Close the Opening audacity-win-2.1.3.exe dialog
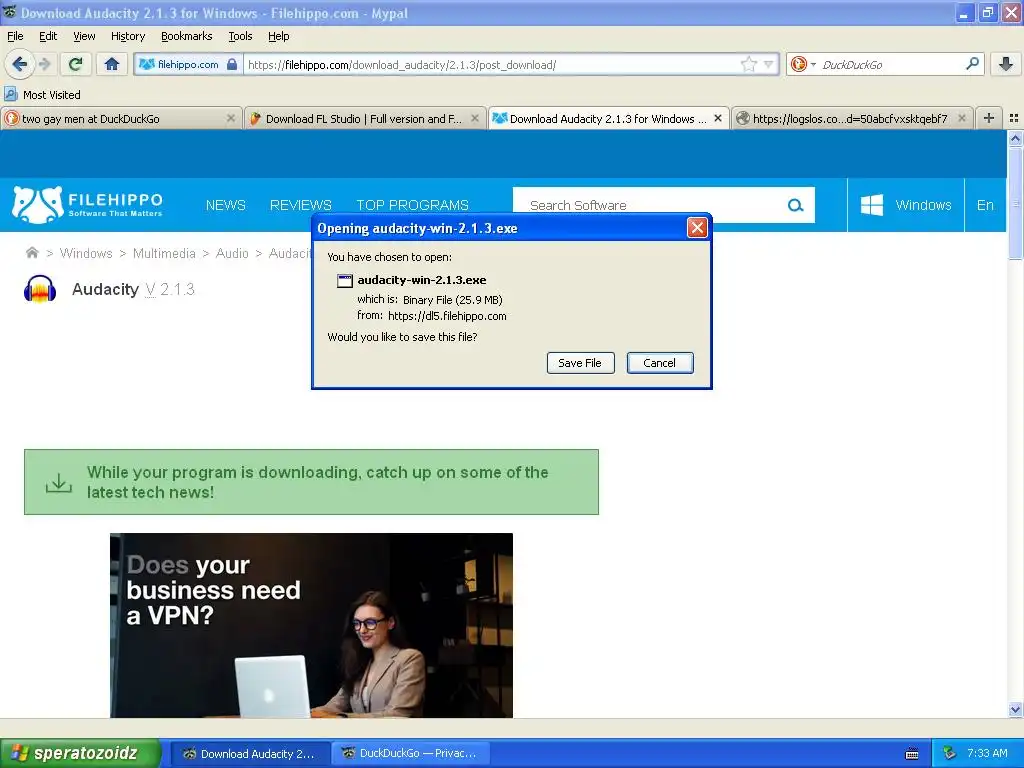 click(697, 228)
